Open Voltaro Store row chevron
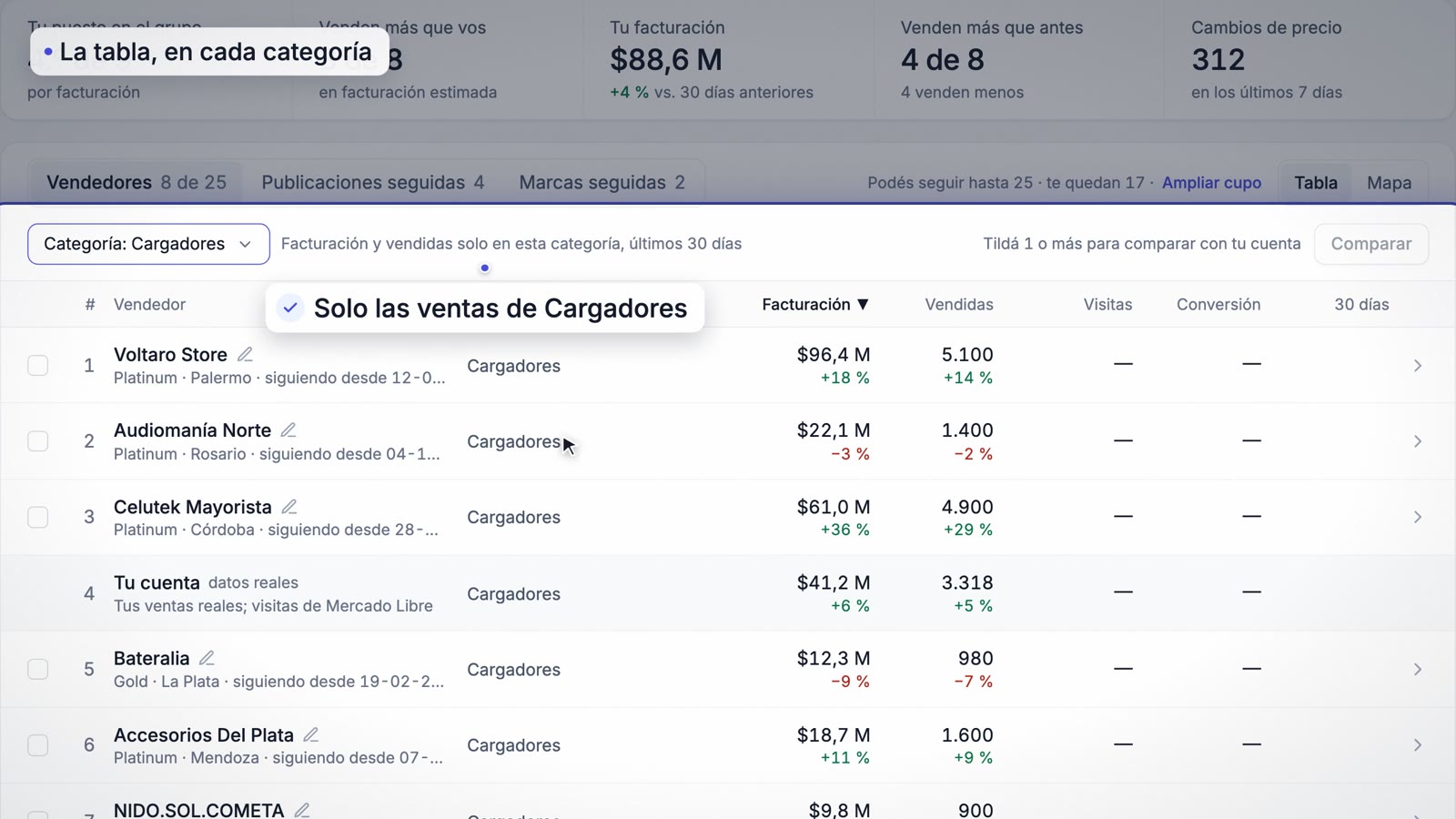This screenshot has width=1456, height=819. coord(1417,366)
